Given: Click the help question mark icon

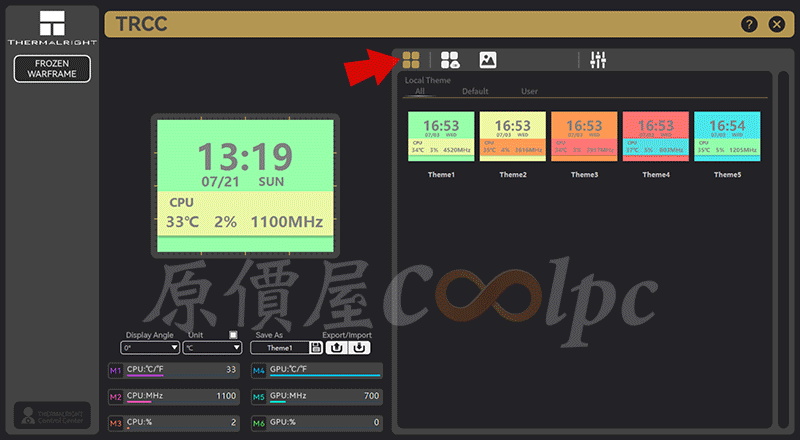Looking at the screenshot, I should coord(749,24).
